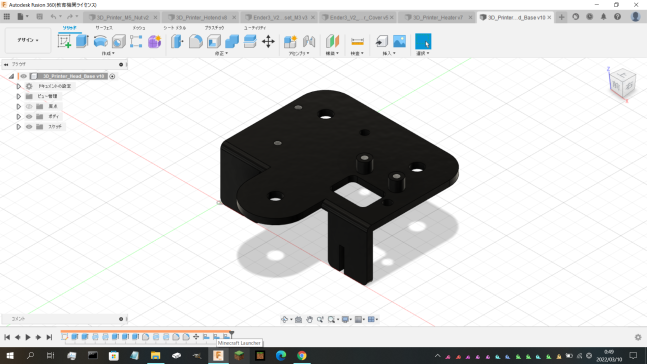Toggle the activate-component radio button
Image resolution: width=647 pixels, height=364 pixels.
pyautogui.click(x=112, y=76)
